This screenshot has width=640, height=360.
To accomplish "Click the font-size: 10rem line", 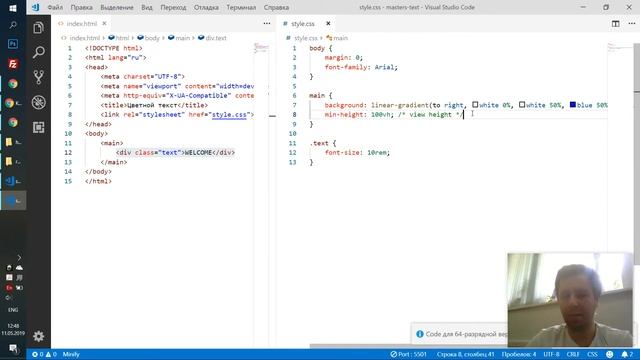I will point(358,153).
